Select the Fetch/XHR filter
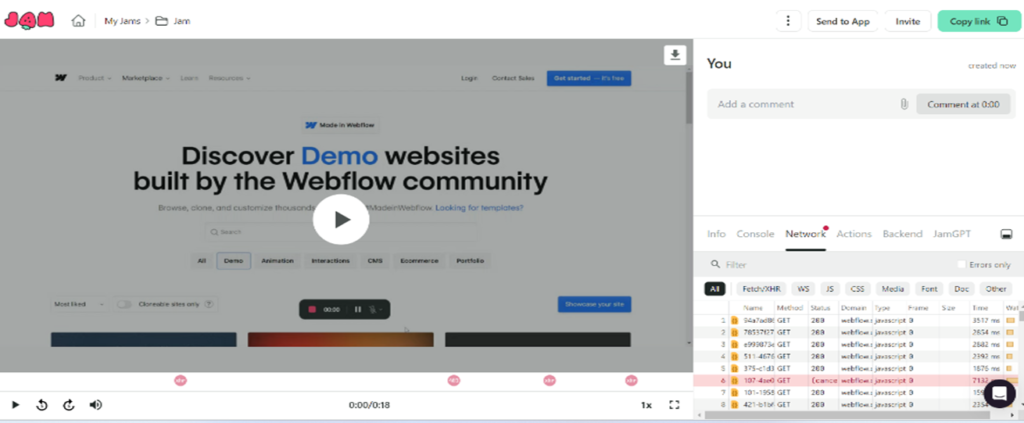Screen dimensions: 1024x423 pos(760,289)
